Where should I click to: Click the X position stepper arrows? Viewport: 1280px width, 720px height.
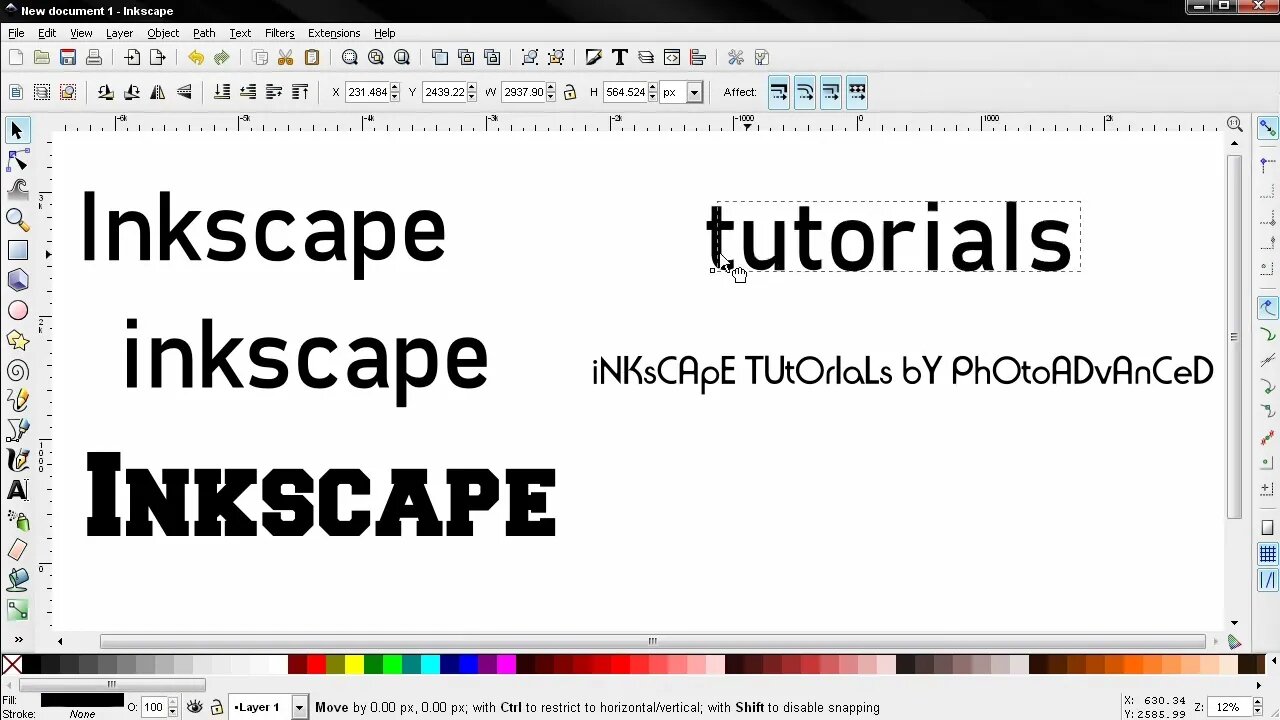pos(395,92)
